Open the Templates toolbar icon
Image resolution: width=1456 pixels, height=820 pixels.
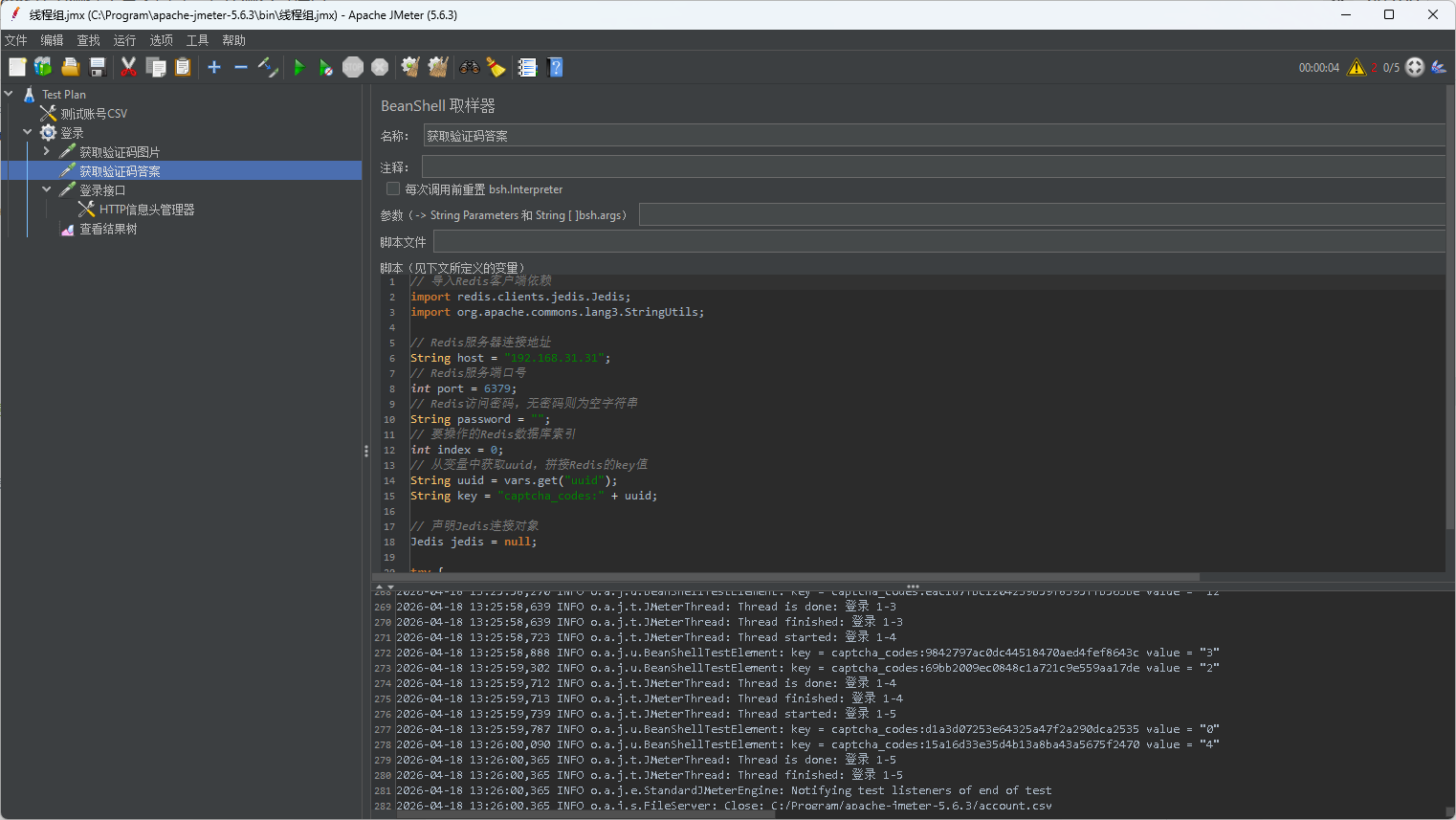click(43, 67)
